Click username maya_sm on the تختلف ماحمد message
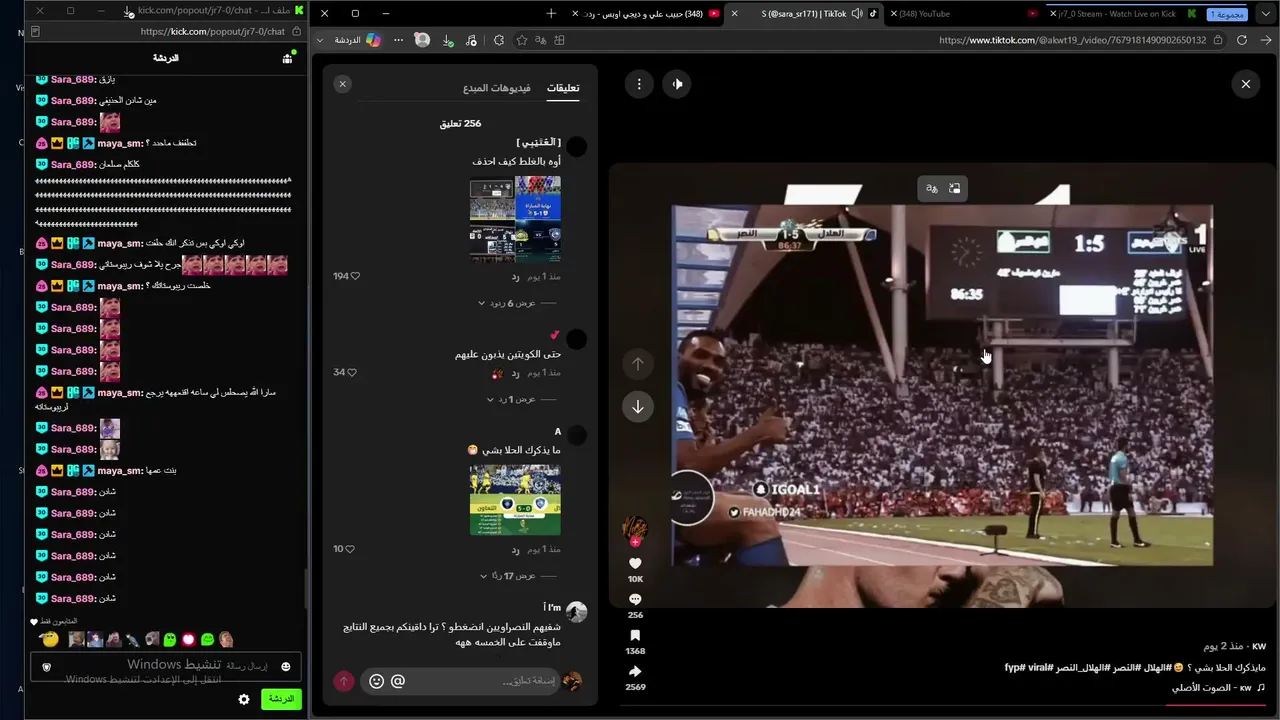This screenshot has height=720, width=1280. [120, 143]
